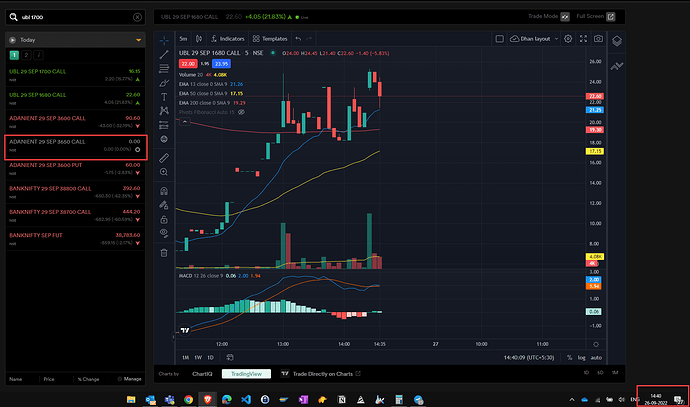
Task: Redo the chart action
Action: point(309,39)
